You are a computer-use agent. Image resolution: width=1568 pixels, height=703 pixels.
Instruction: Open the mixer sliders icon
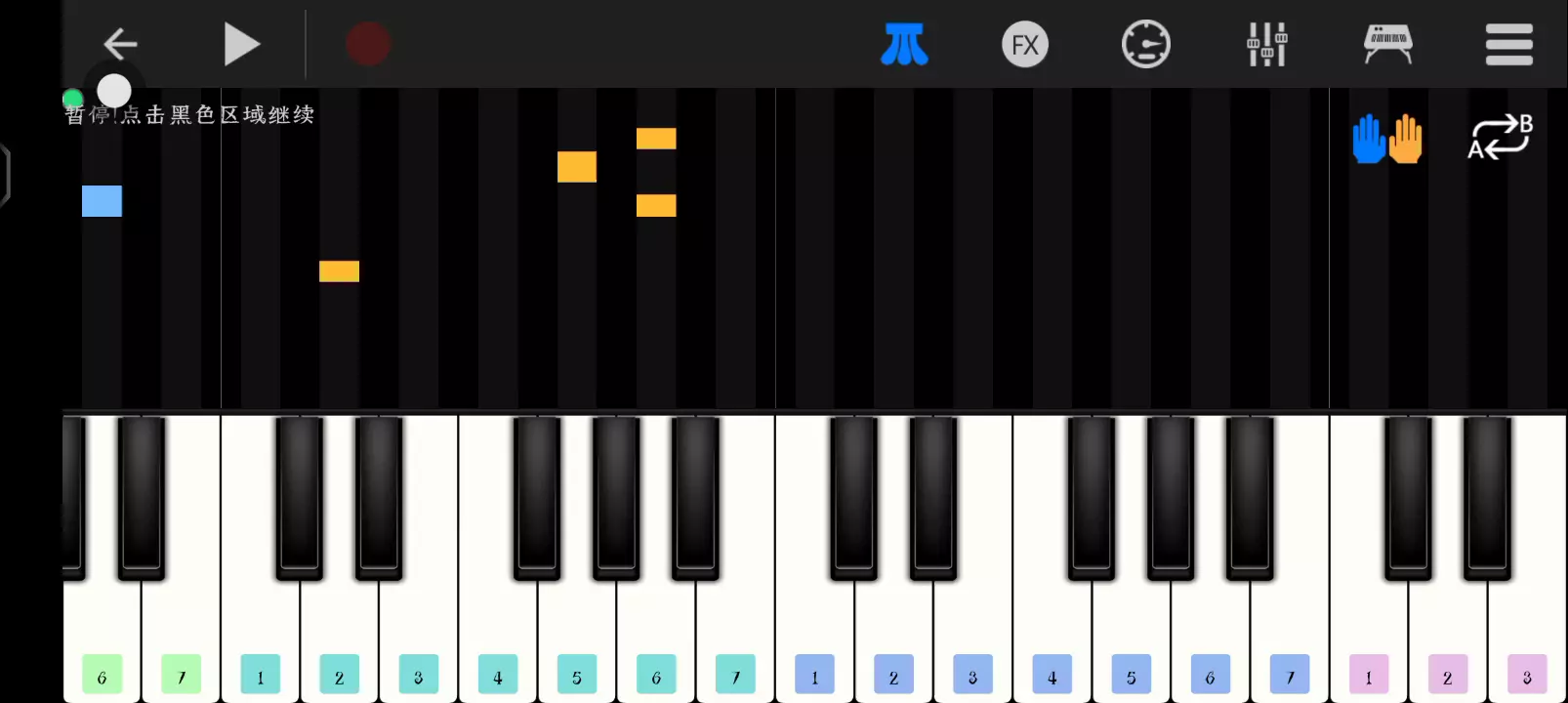point(1267,44)
